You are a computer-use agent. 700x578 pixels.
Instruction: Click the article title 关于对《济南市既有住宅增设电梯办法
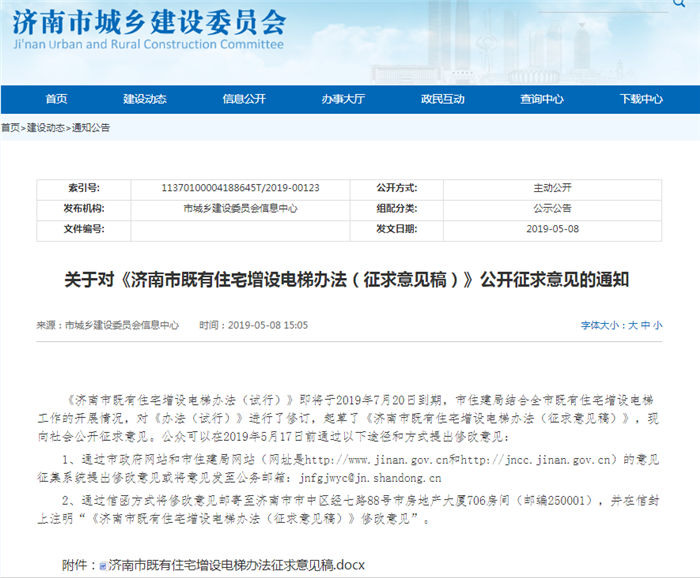[x=347, y=280]
